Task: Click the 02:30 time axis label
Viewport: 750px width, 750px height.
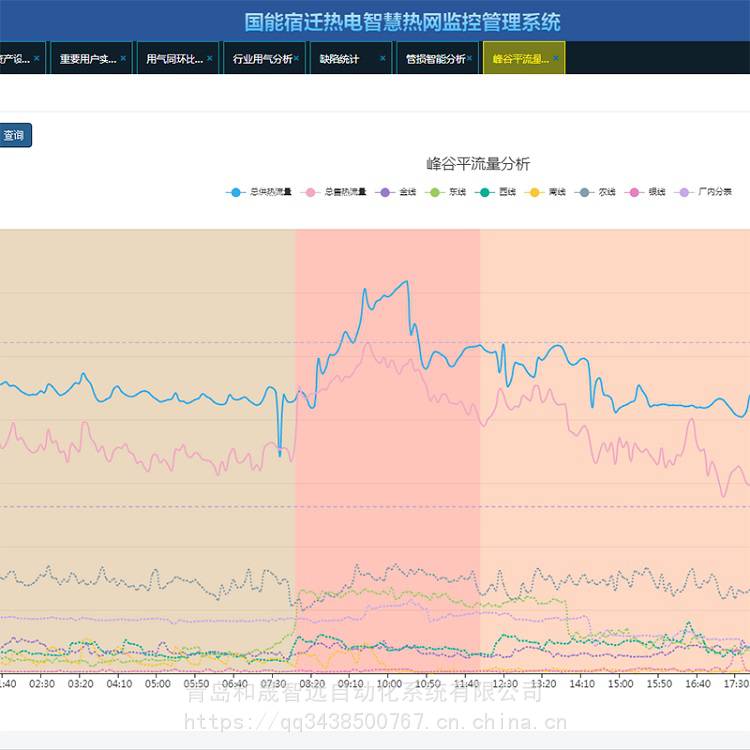Action: click(42, 684)
